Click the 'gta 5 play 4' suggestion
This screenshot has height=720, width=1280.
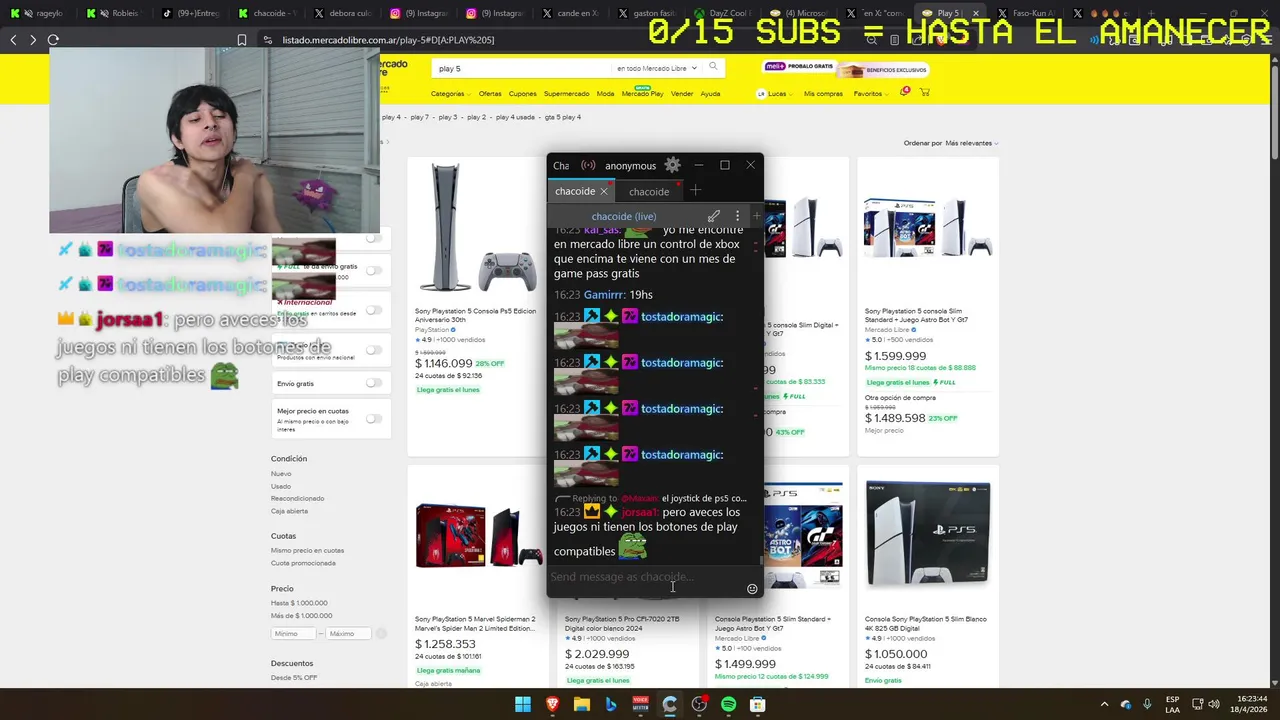pyautogui.click(x=563, y=117)
